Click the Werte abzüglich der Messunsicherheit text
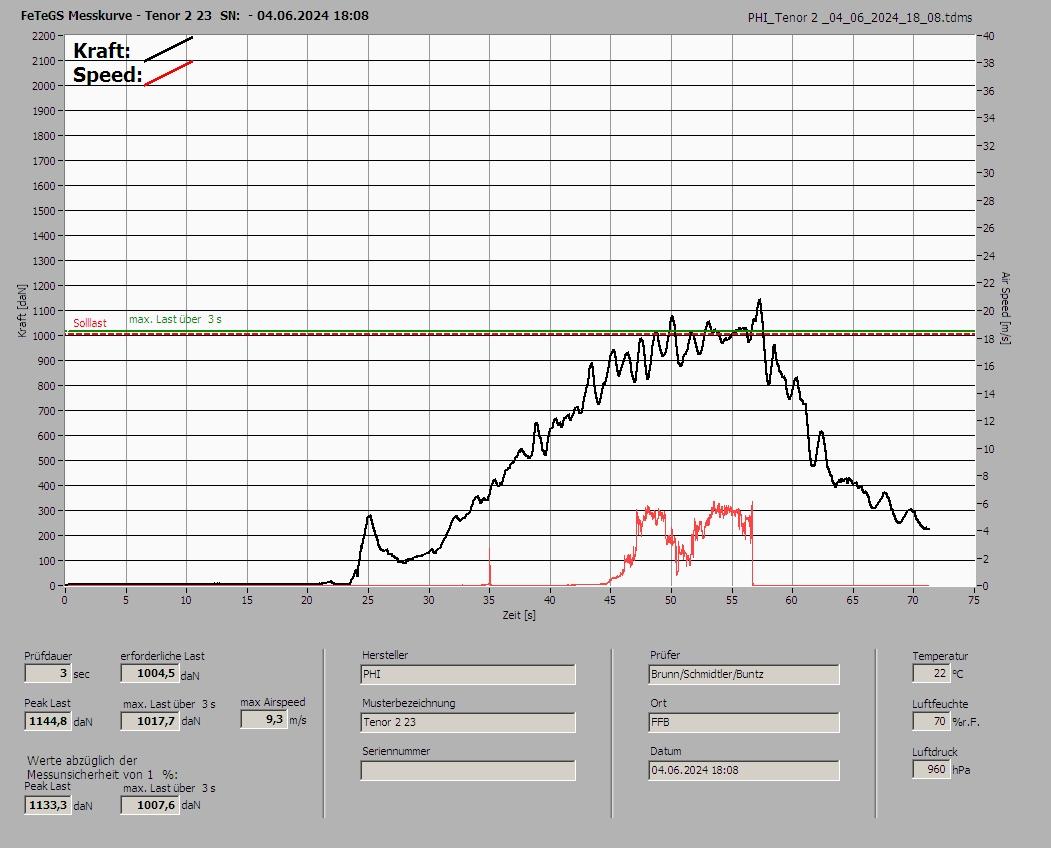Viewport: 1051px width, 848px height. tap(103, 768)
